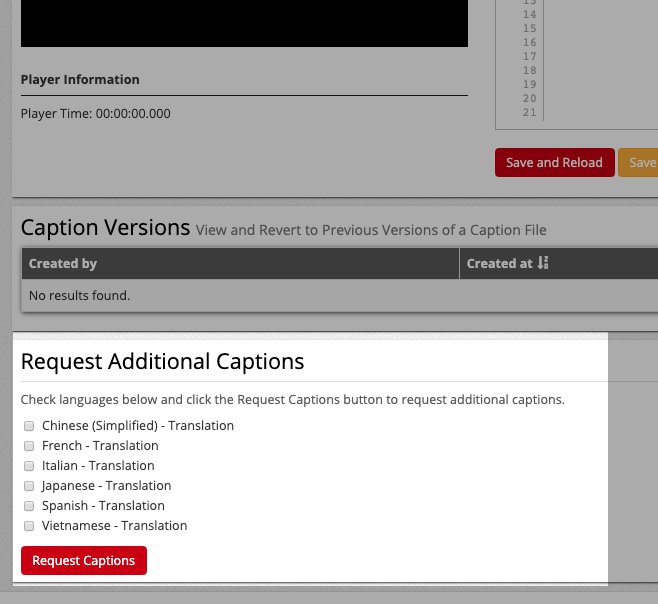Sort by the Created at sort icon
The height and width of the screenshot is (604, 658).
[x=543, y=264]
